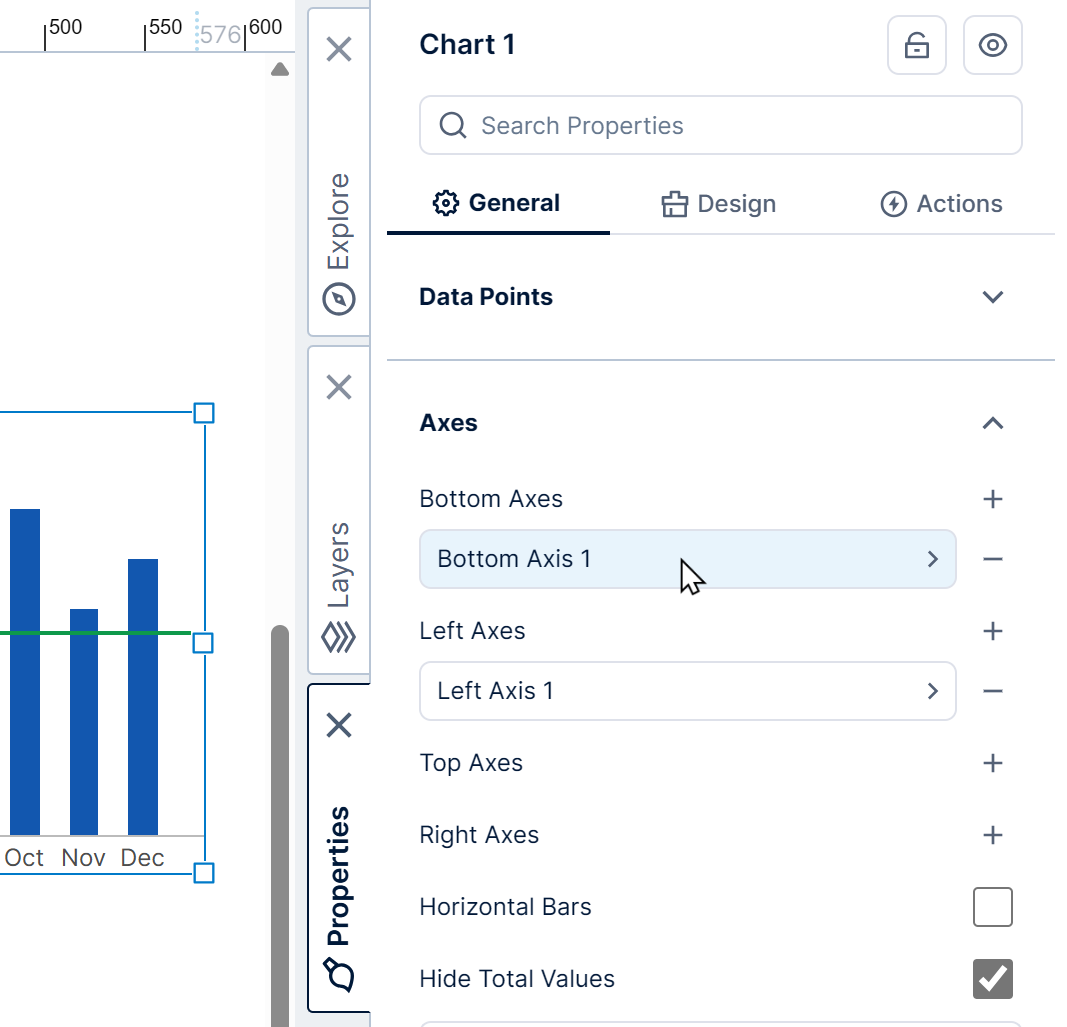
Task: Open Bottom Axis 1 via its chevron arrow
Action: coord(932,559)
